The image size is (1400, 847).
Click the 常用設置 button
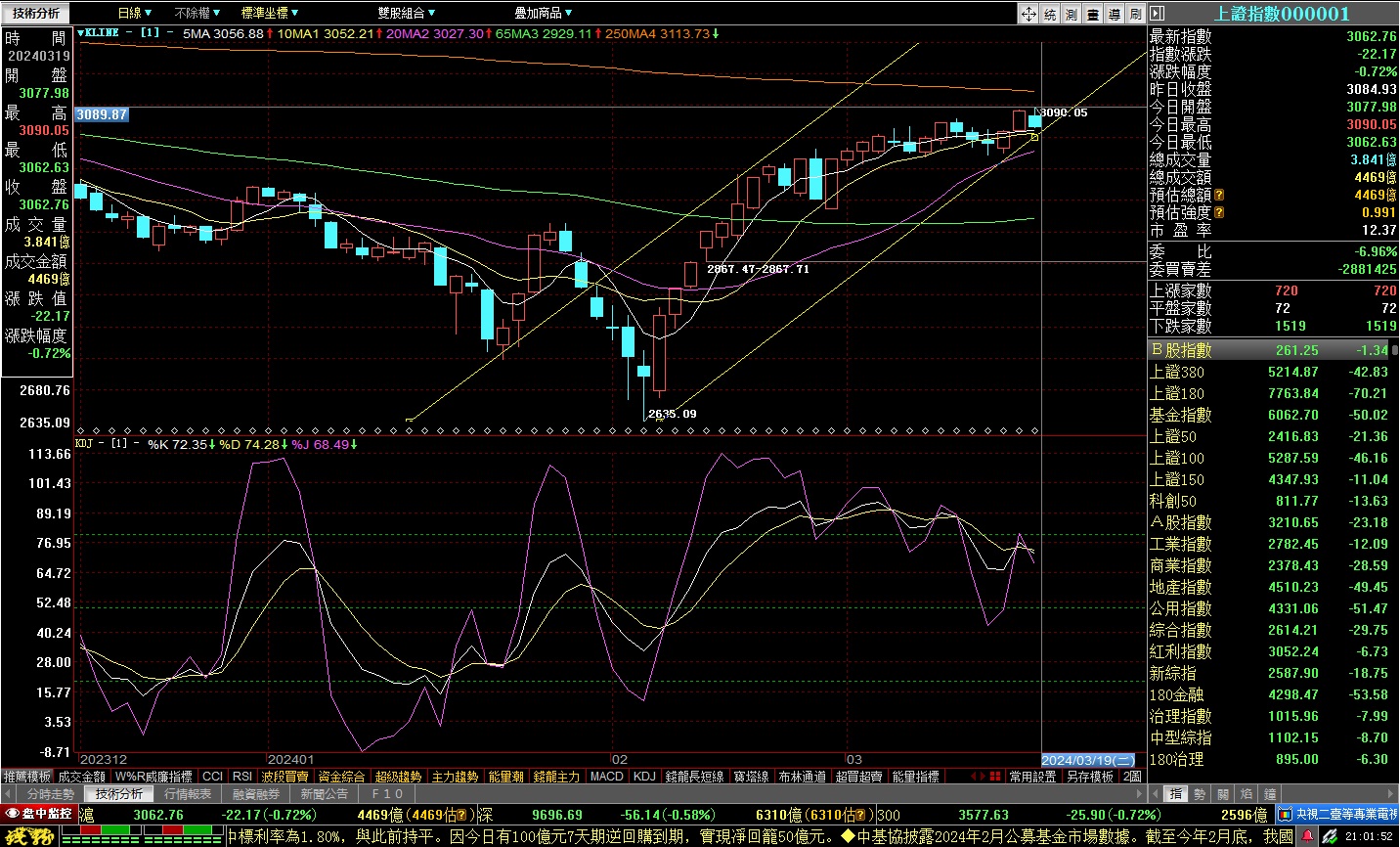[1032, 777]
